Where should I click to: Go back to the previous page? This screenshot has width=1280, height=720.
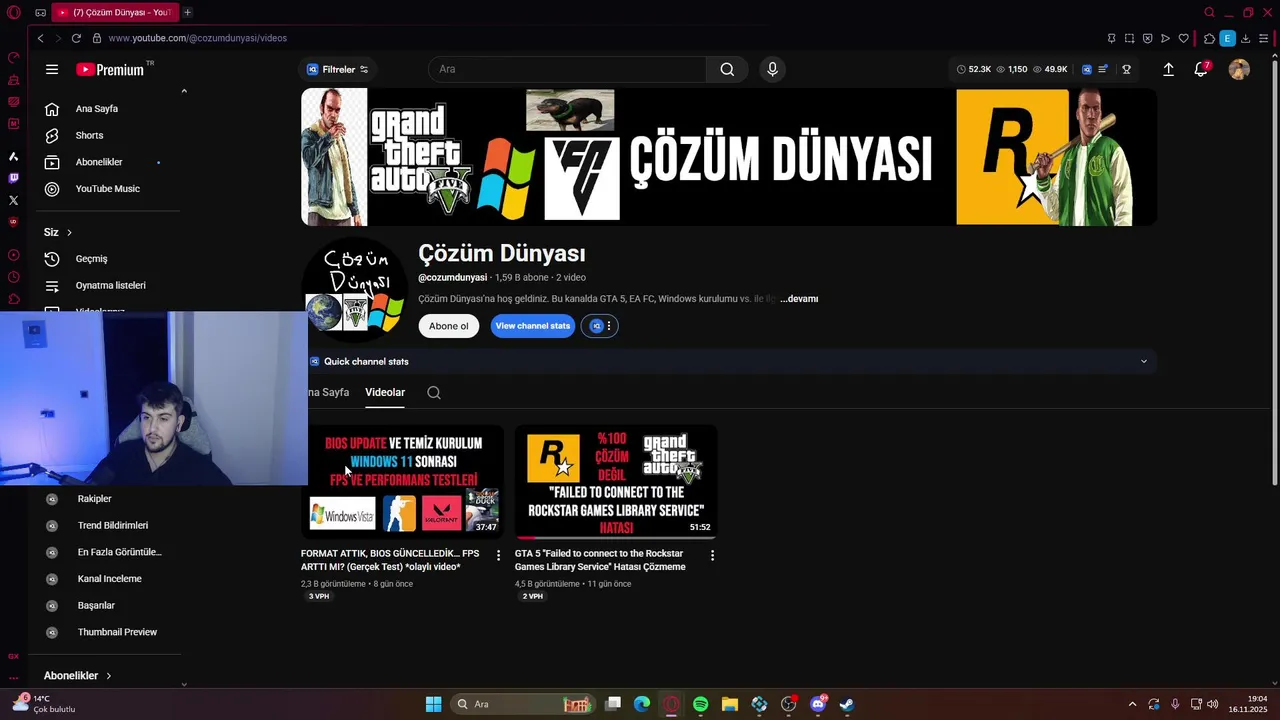(x=40, y=38)
